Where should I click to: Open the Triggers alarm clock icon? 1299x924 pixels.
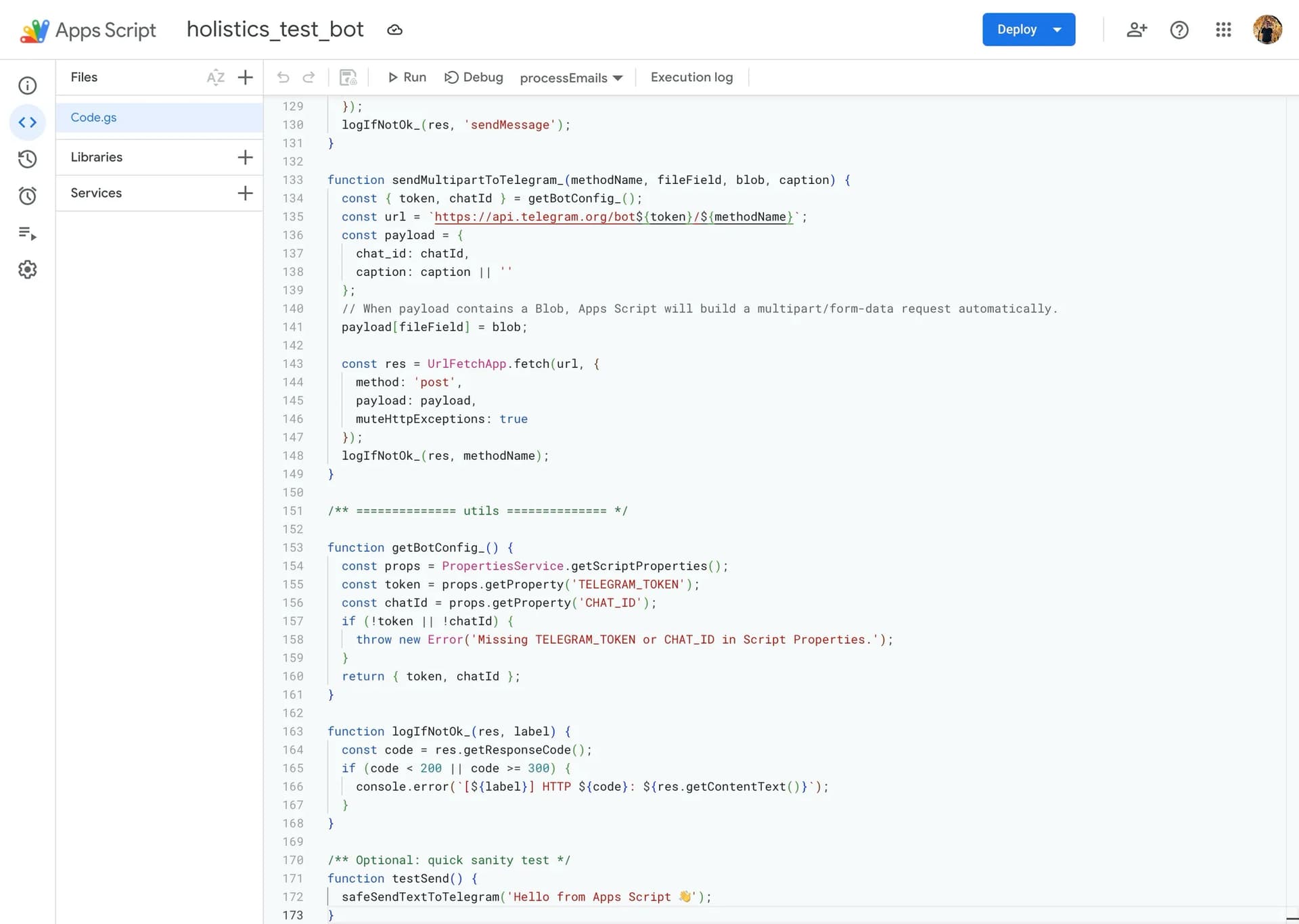27,196
